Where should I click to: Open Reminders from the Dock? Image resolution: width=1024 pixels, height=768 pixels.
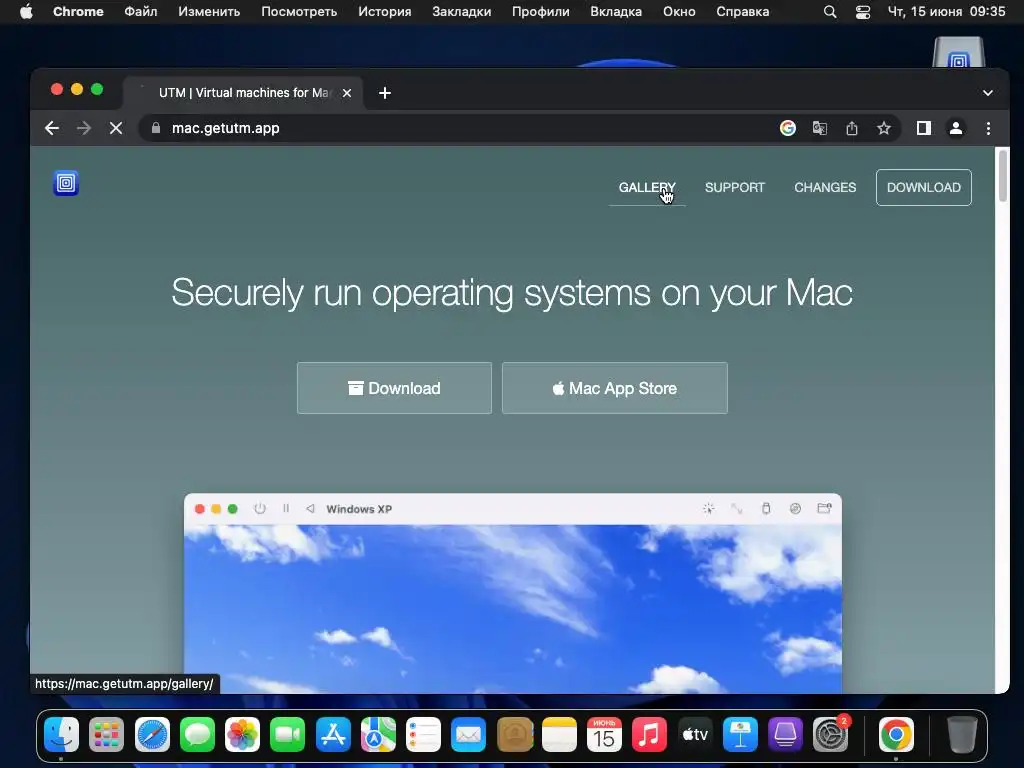pyautogui.click(x=423, y=735)
